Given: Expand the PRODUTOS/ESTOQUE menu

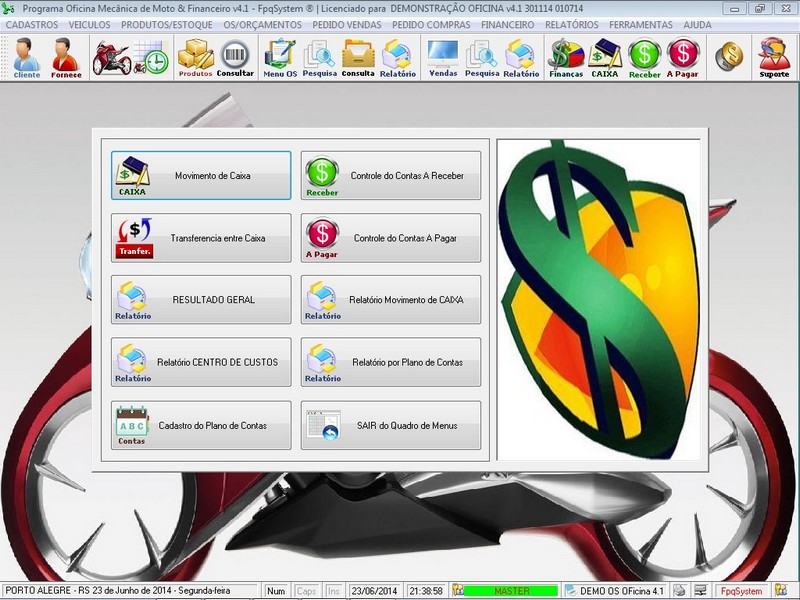Looking at the screenshot, I should [x=168, y=24].
